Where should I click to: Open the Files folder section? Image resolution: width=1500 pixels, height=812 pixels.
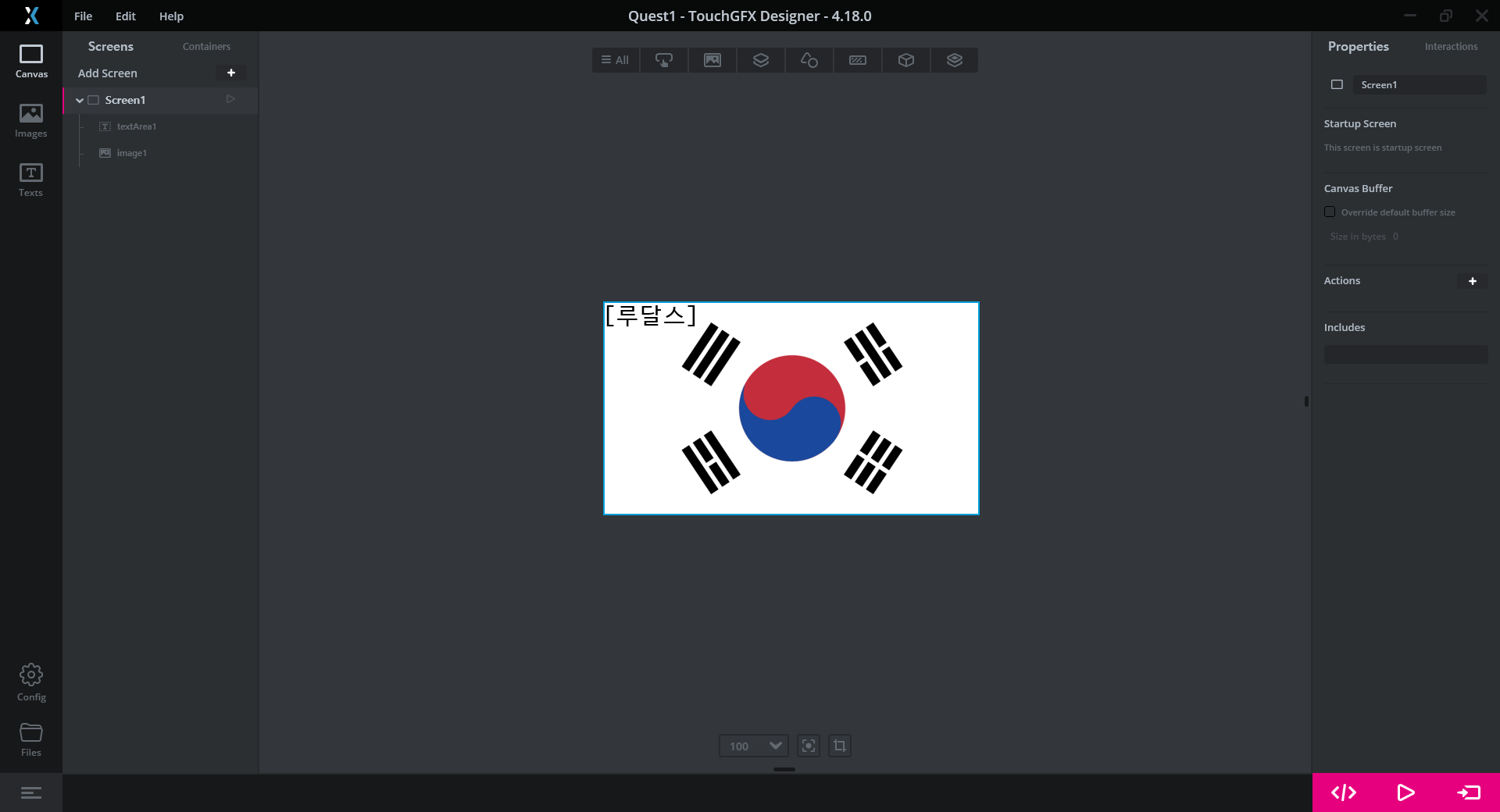31,739
